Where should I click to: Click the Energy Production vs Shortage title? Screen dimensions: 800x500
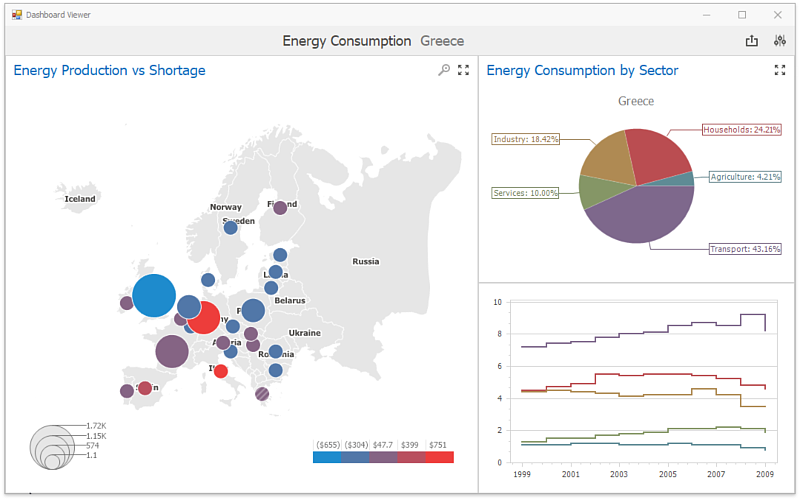(109, 70)
